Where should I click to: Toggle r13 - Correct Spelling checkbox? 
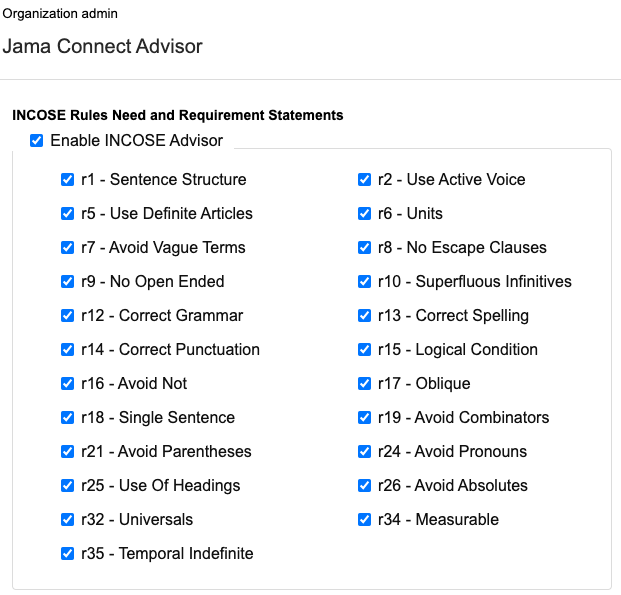tap(365, 316)
